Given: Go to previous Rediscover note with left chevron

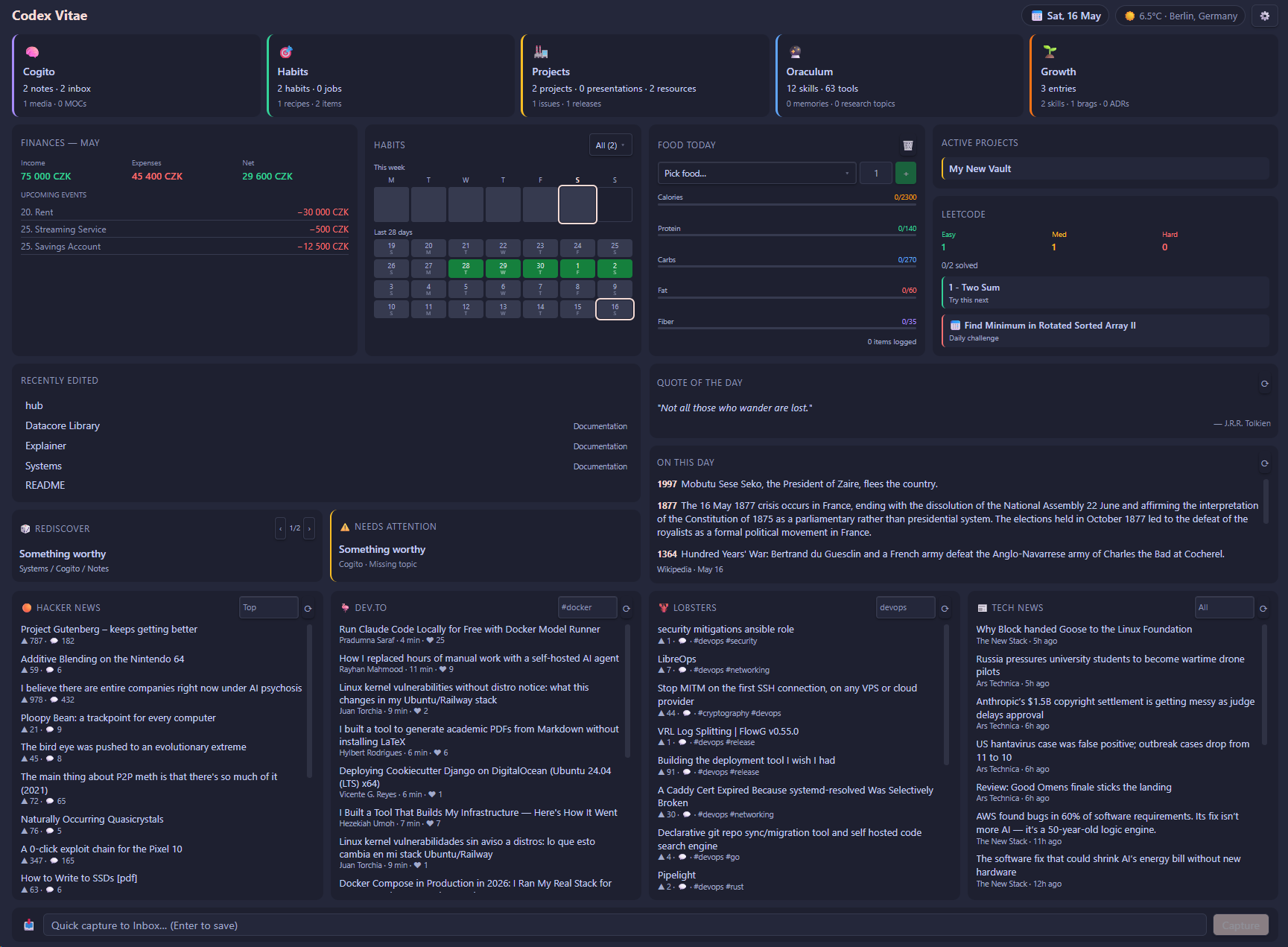Looking at the screenshot, I should pos(280,528).
